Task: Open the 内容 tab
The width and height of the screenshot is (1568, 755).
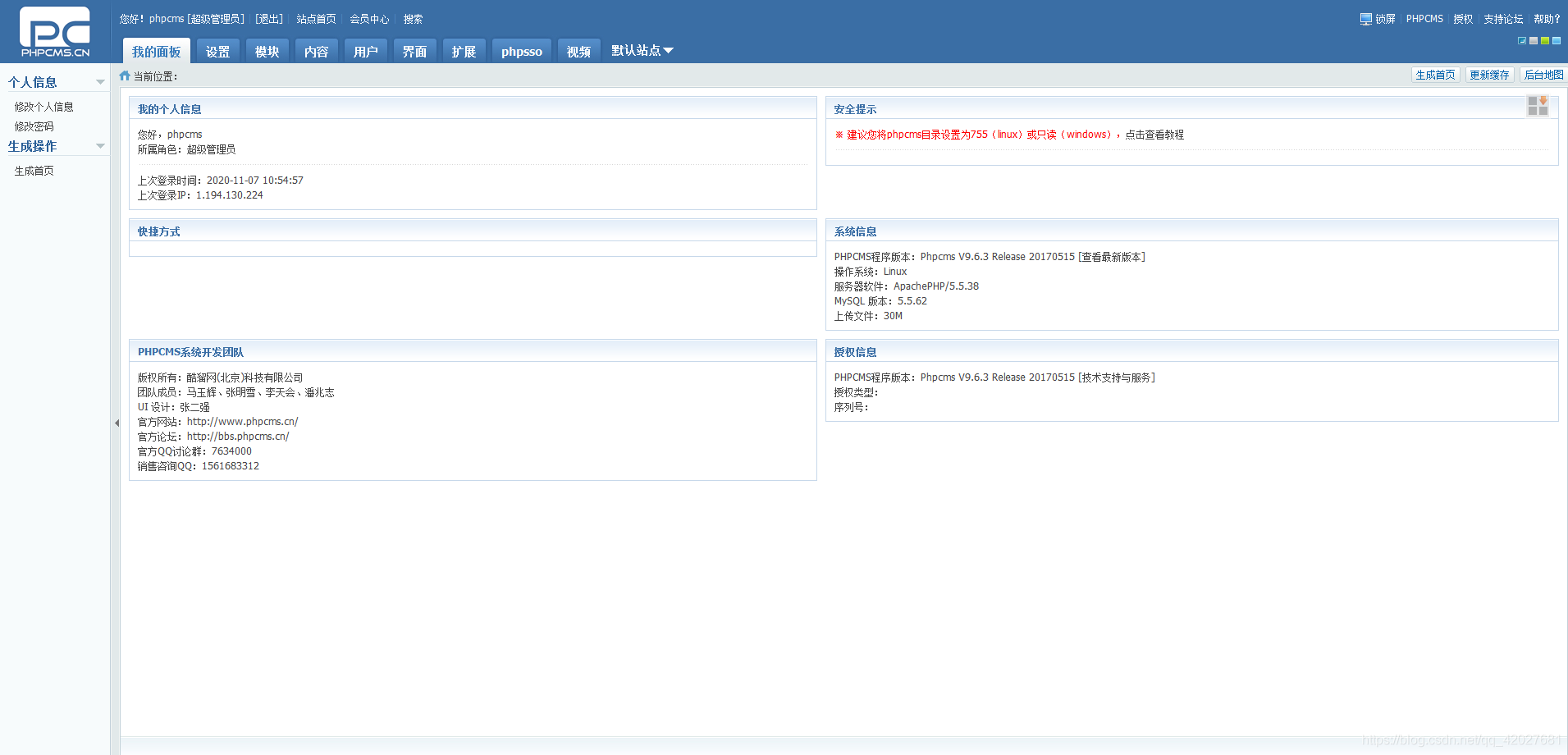Action: (x=317, y=51)
